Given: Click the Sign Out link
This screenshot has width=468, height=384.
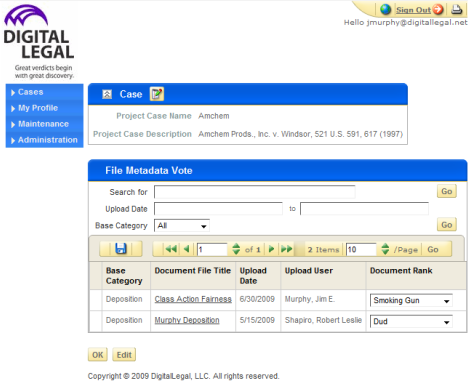Looking at the screenshot, I should pos(413,10).
